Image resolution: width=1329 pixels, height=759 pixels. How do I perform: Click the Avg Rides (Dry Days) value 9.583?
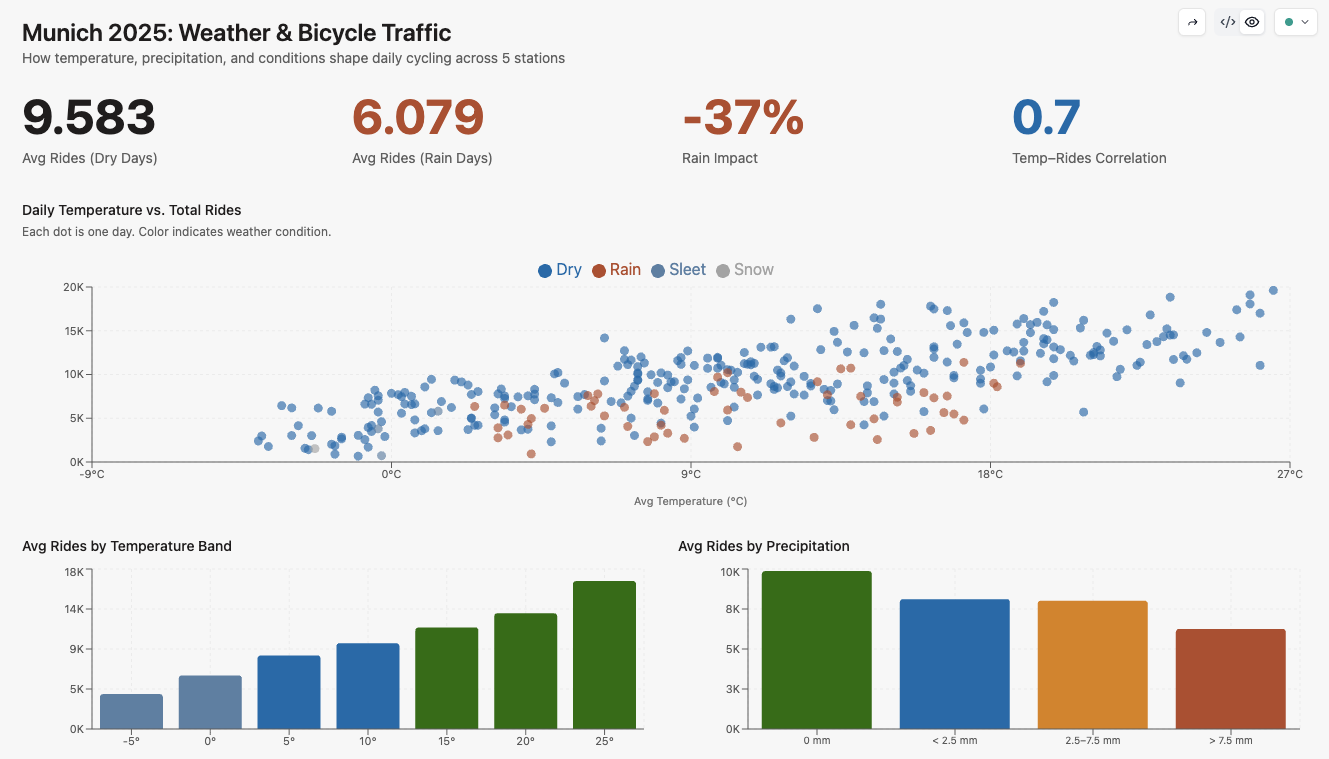click(89, 118)
